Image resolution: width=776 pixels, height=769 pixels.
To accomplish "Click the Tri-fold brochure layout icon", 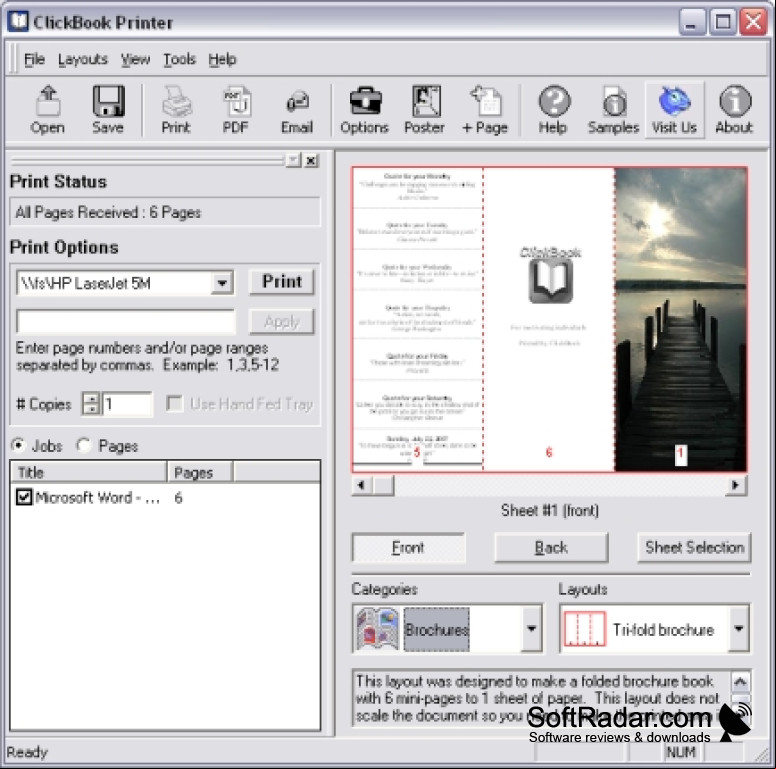I will [585, 629].
